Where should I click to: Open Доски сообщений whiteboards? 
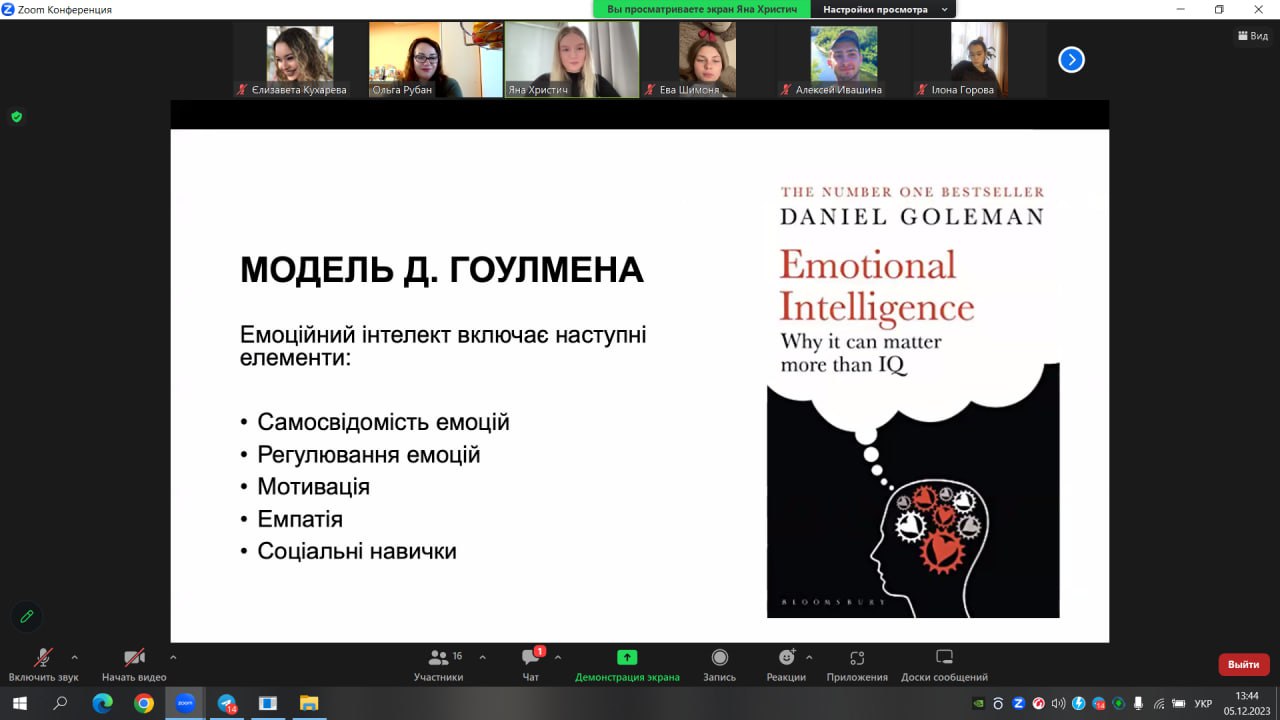click(x=944, y=665)
